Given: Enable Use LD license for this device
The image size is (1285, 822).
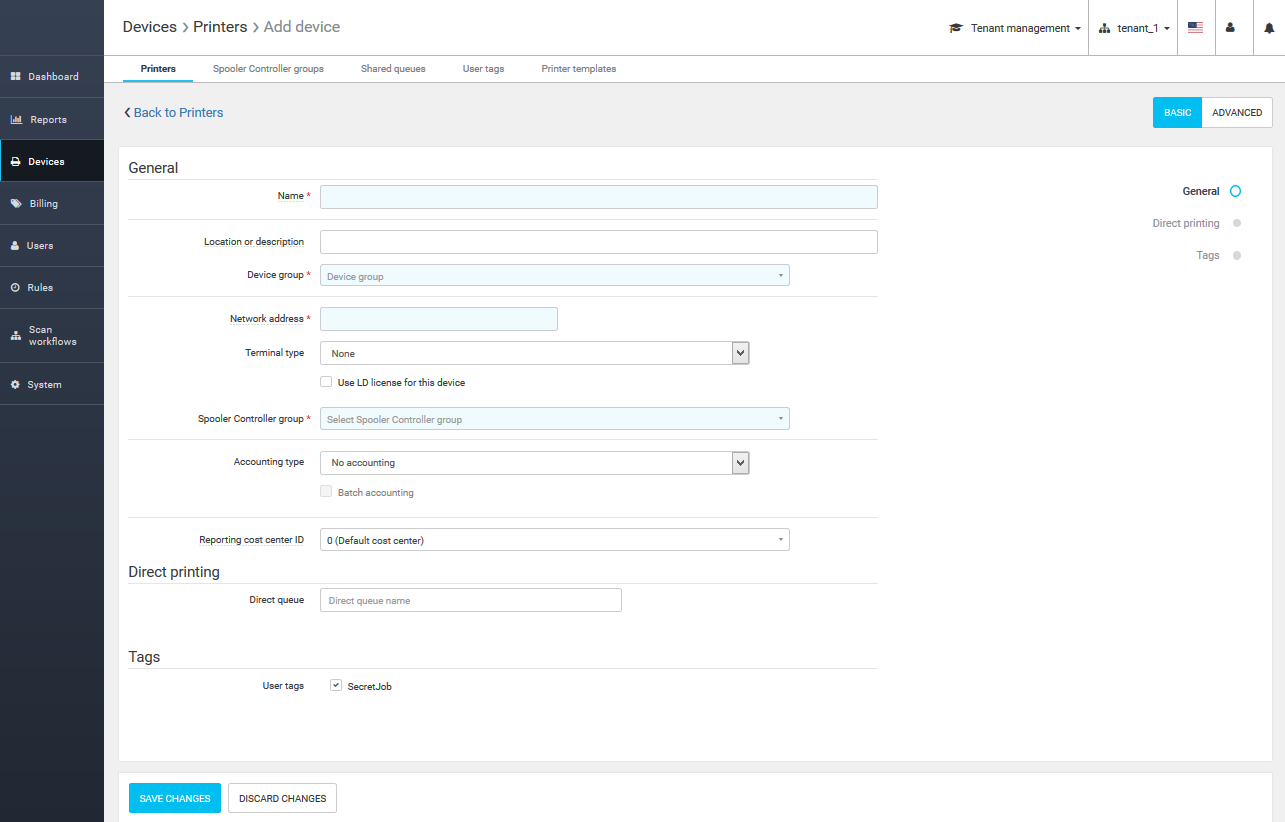Looking at the screenshot, I should coord(326,382).
